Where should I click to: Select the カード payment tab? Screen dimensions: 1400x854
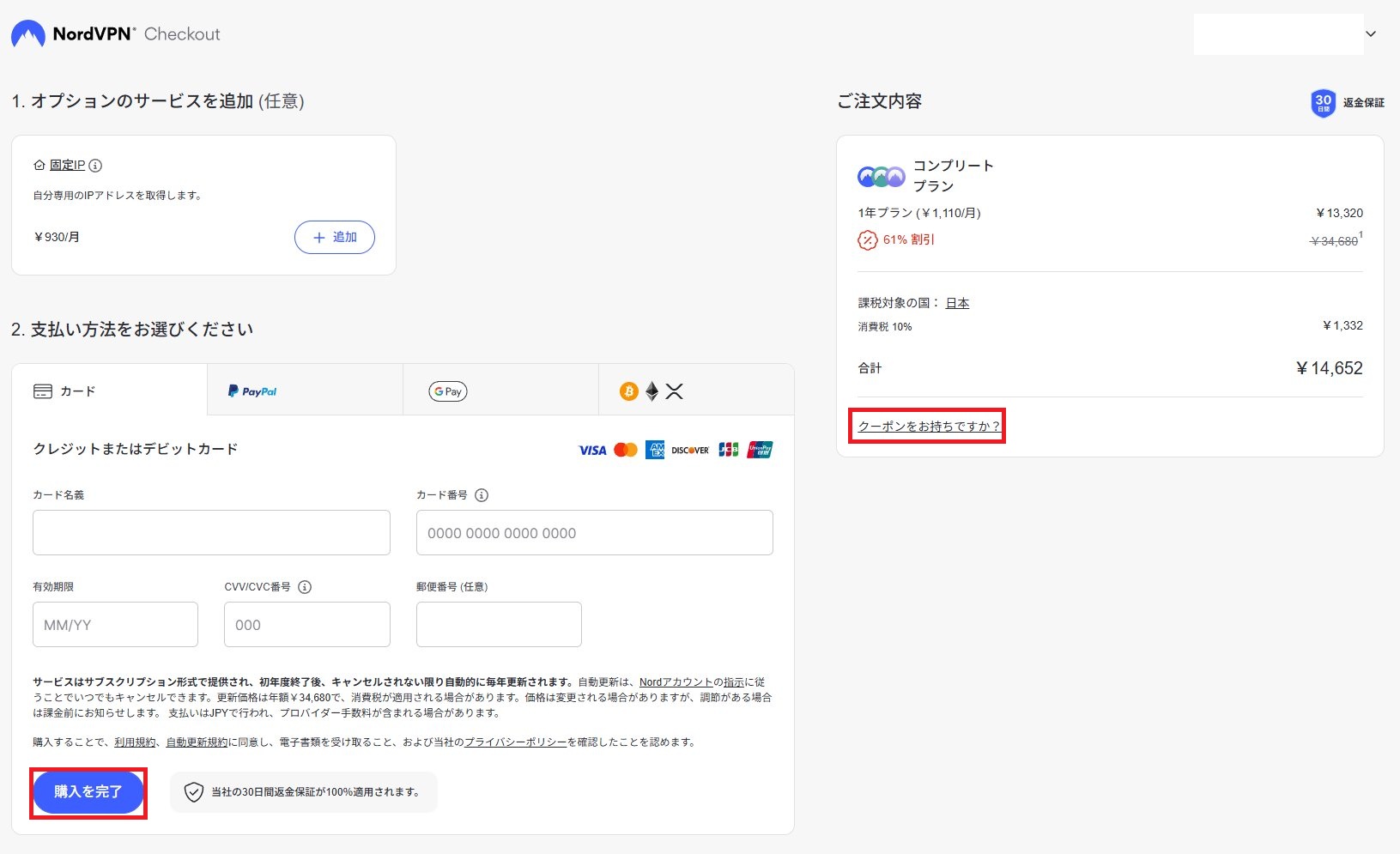(x=109, y=391)
